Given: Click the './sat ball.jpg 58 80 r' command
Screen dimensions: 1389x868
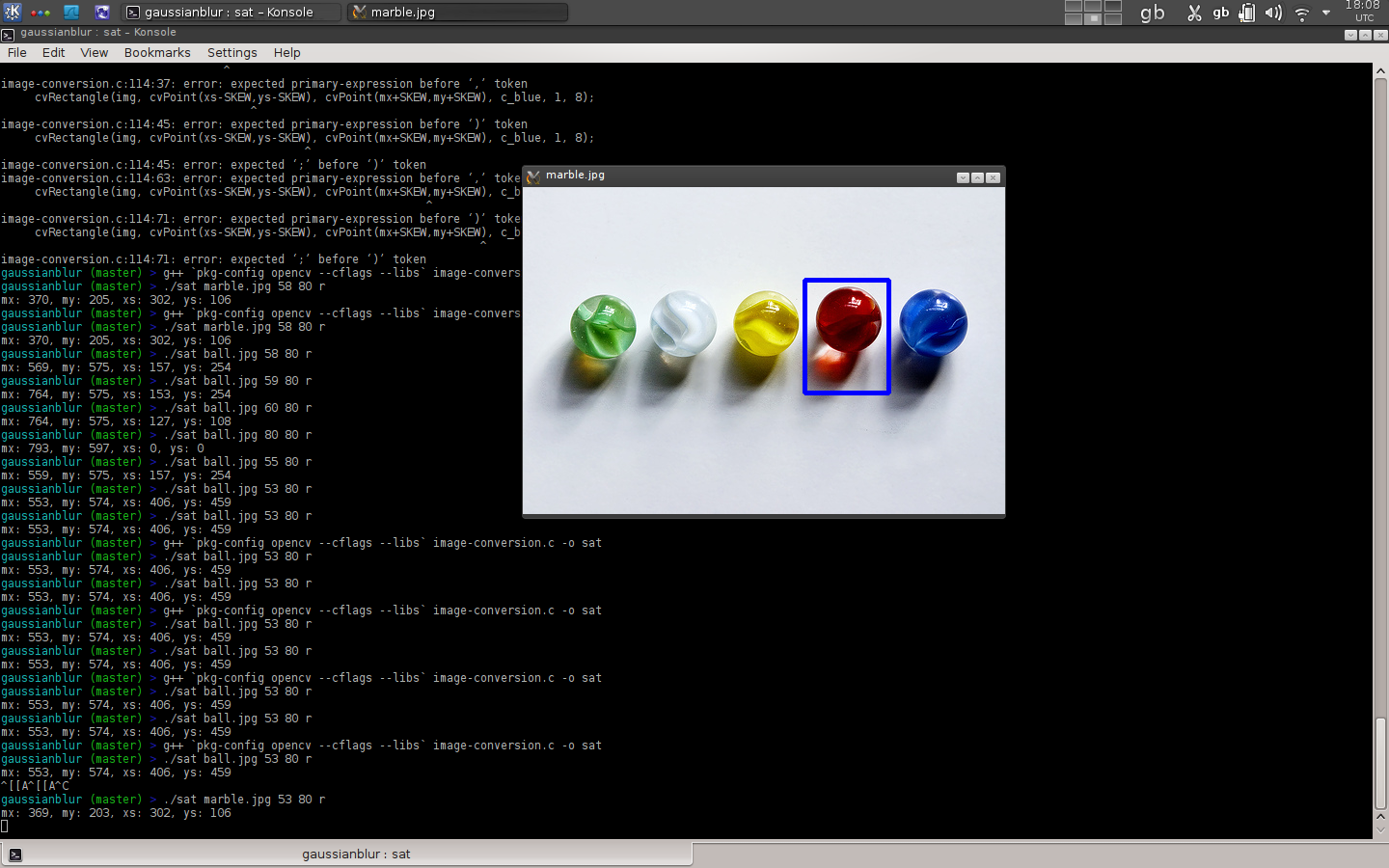Looking at the screenshot, I should (237, 354).
